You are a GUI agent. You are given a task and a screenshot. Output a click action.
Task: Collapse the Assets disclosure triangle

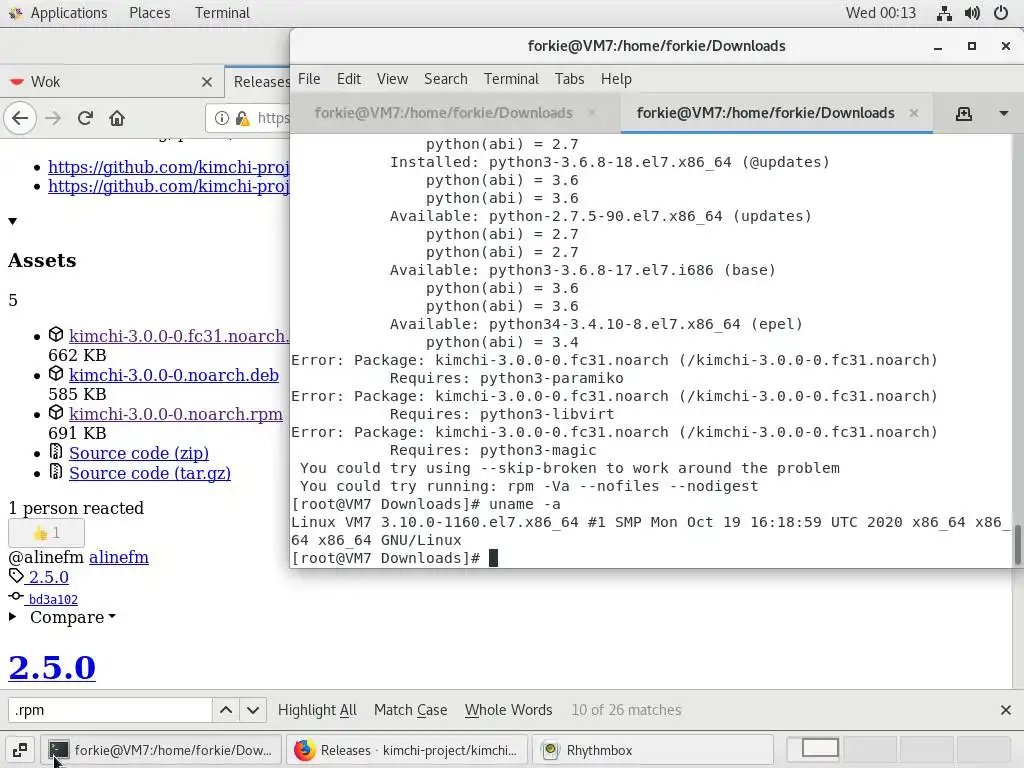click(x=12, y=221)
